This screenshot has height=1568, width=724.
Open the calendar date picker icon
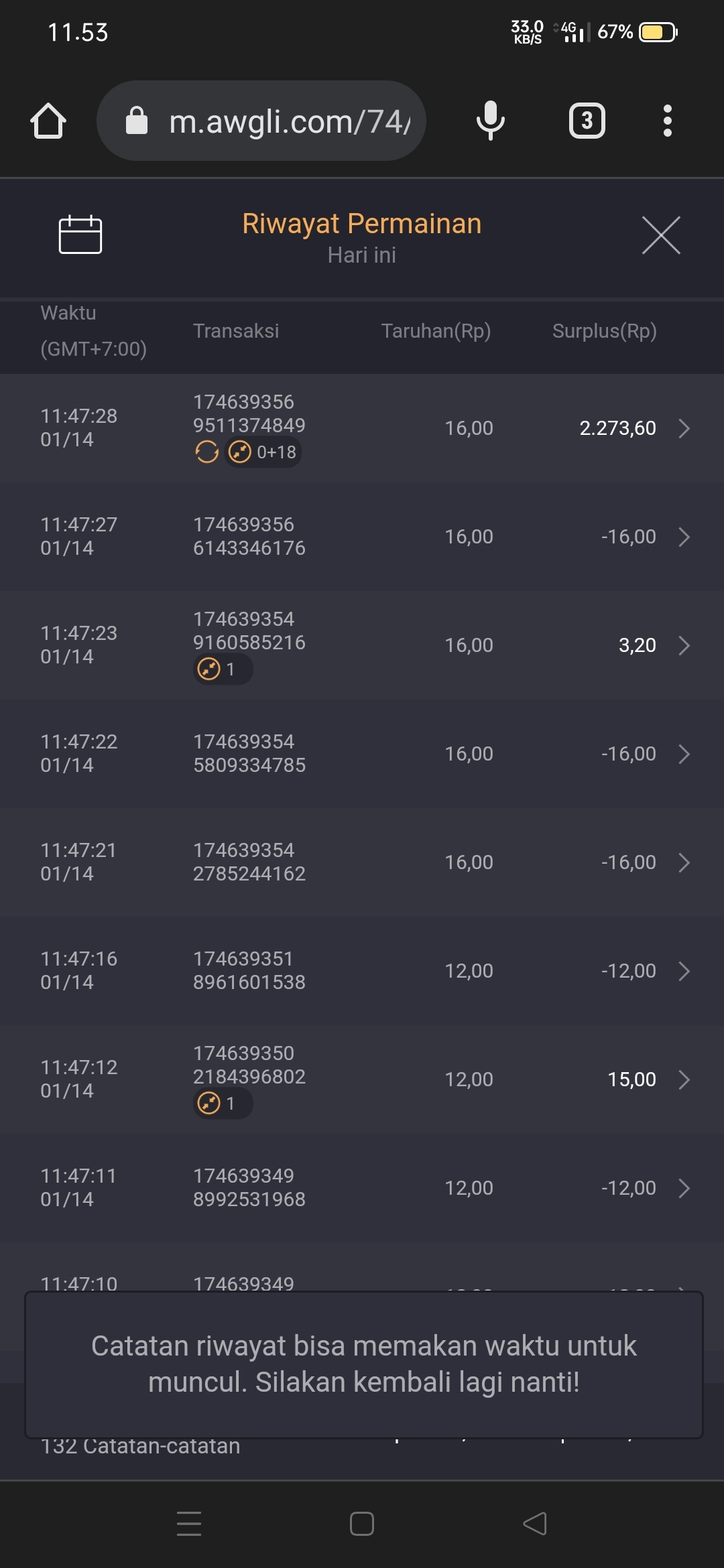(80, 235)
